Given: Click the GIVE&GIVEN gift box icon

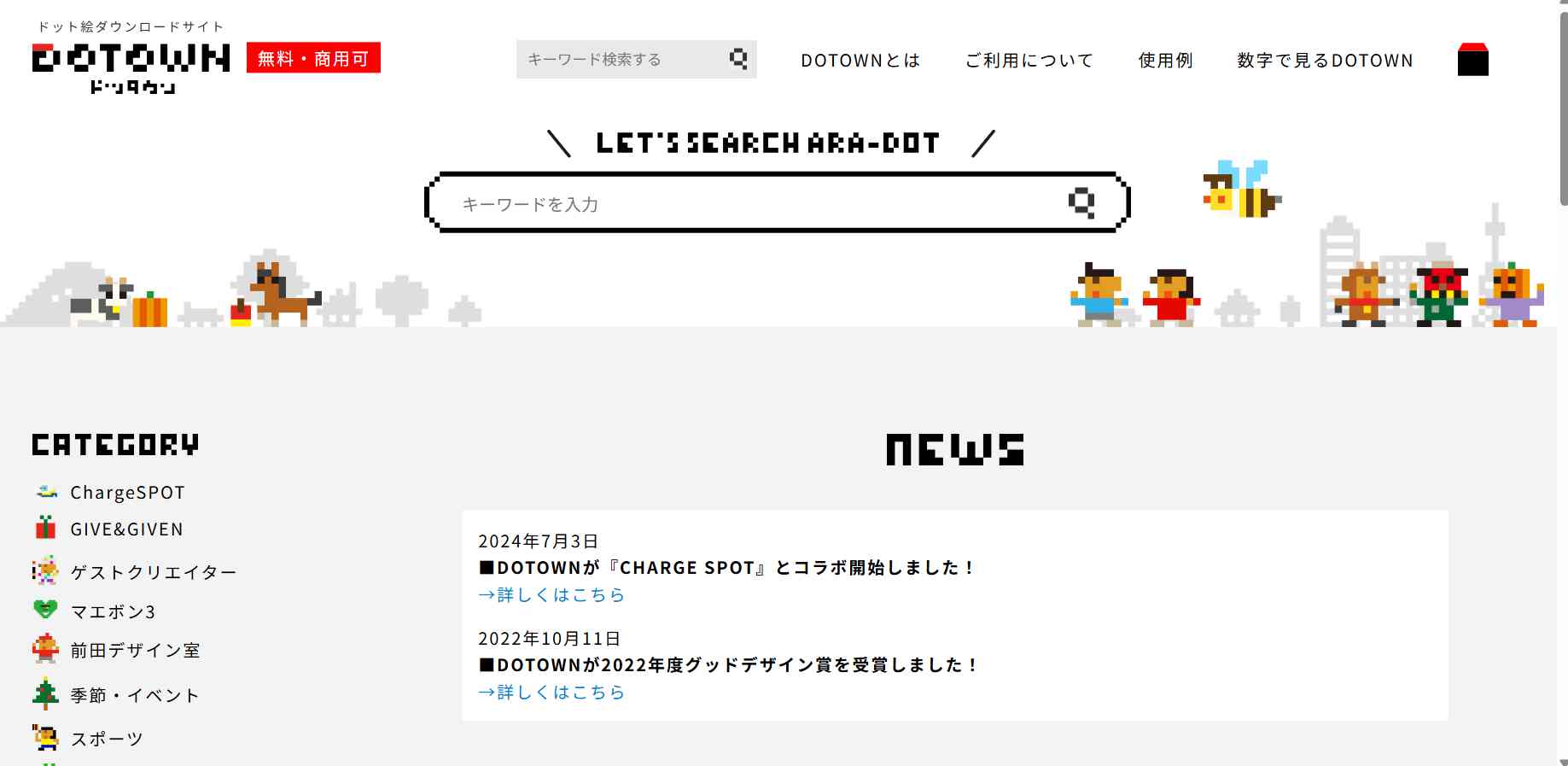Looking at the screenshot, I should [x=46, y=528].
